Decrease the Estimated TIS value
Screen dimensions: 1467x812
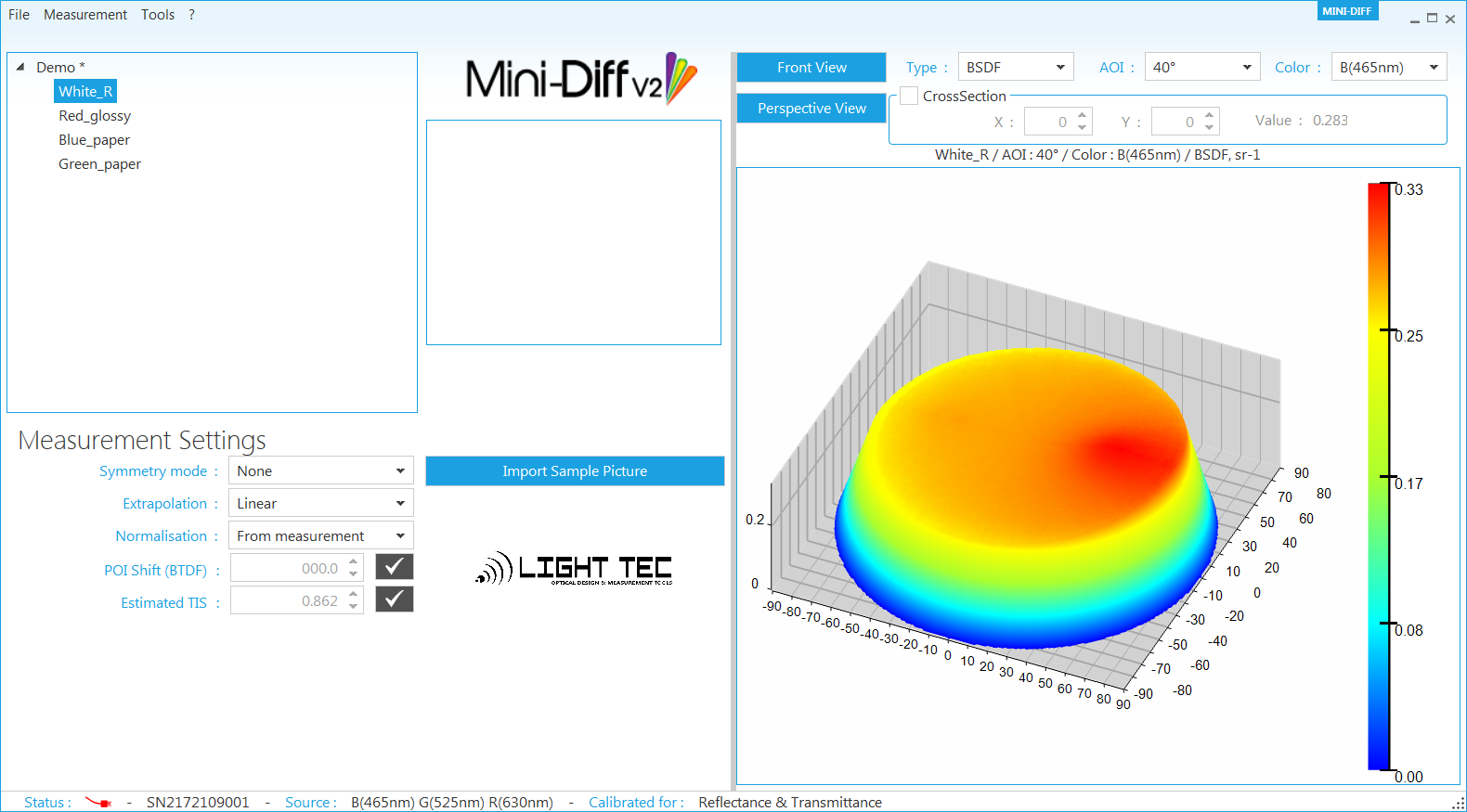click(x=353, y=607)
